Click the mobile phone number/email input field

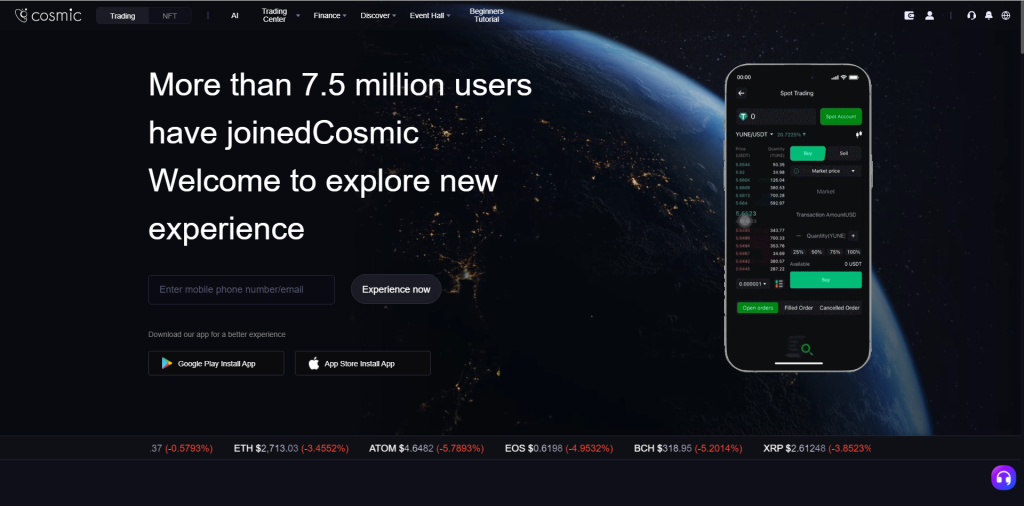[x=242, y=289]
